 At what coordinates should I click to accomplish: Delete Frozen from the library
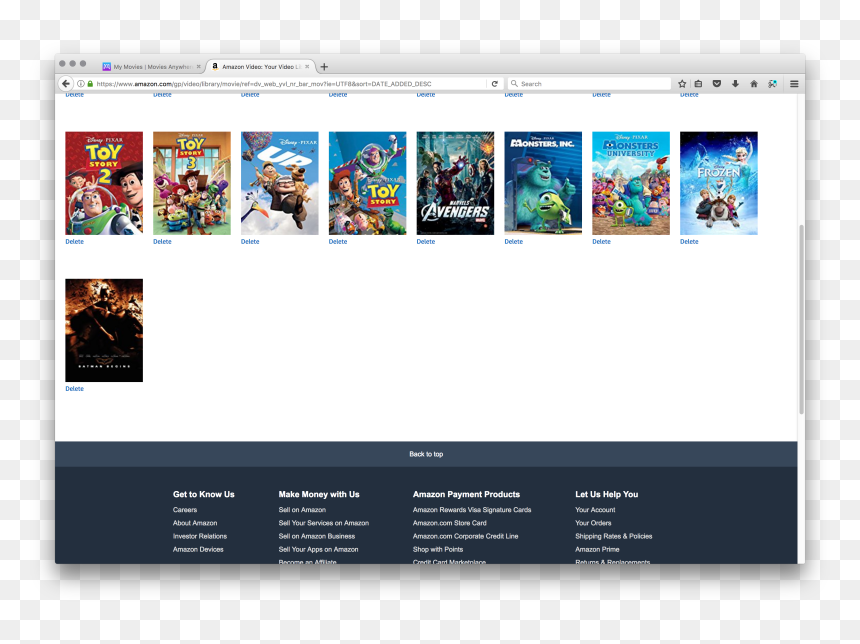[x=689, y=241]
